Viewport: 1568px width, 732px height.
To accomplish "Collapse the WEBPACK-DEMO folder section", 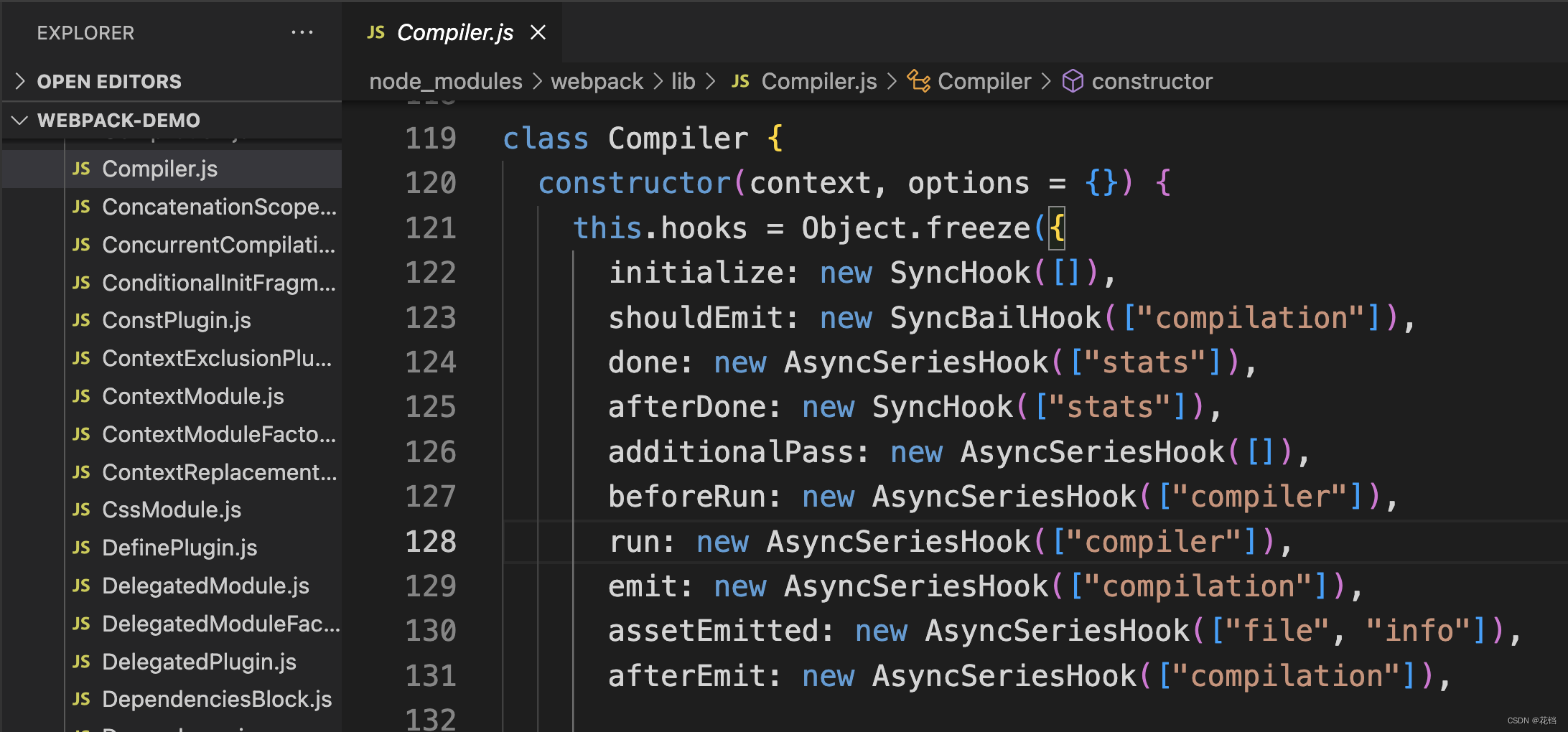I will (x=171, y=120).
